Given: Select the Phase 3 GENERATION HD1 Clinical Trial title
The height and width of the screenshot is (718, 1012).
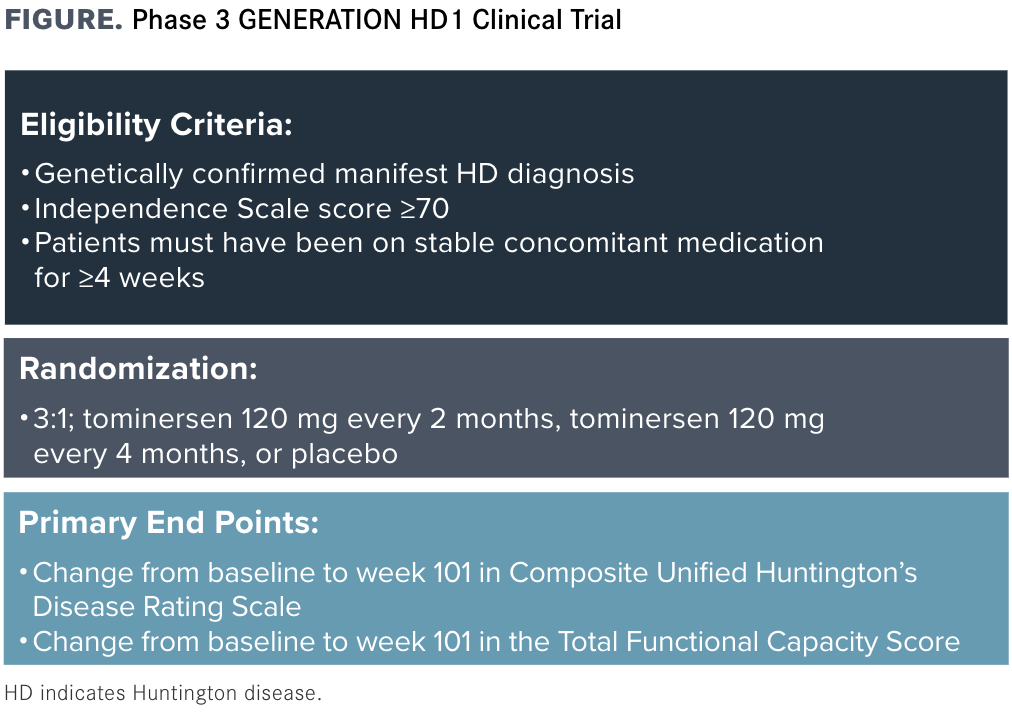Looking at the screenshot, I should pyautogui.click(x=376, y=19).
